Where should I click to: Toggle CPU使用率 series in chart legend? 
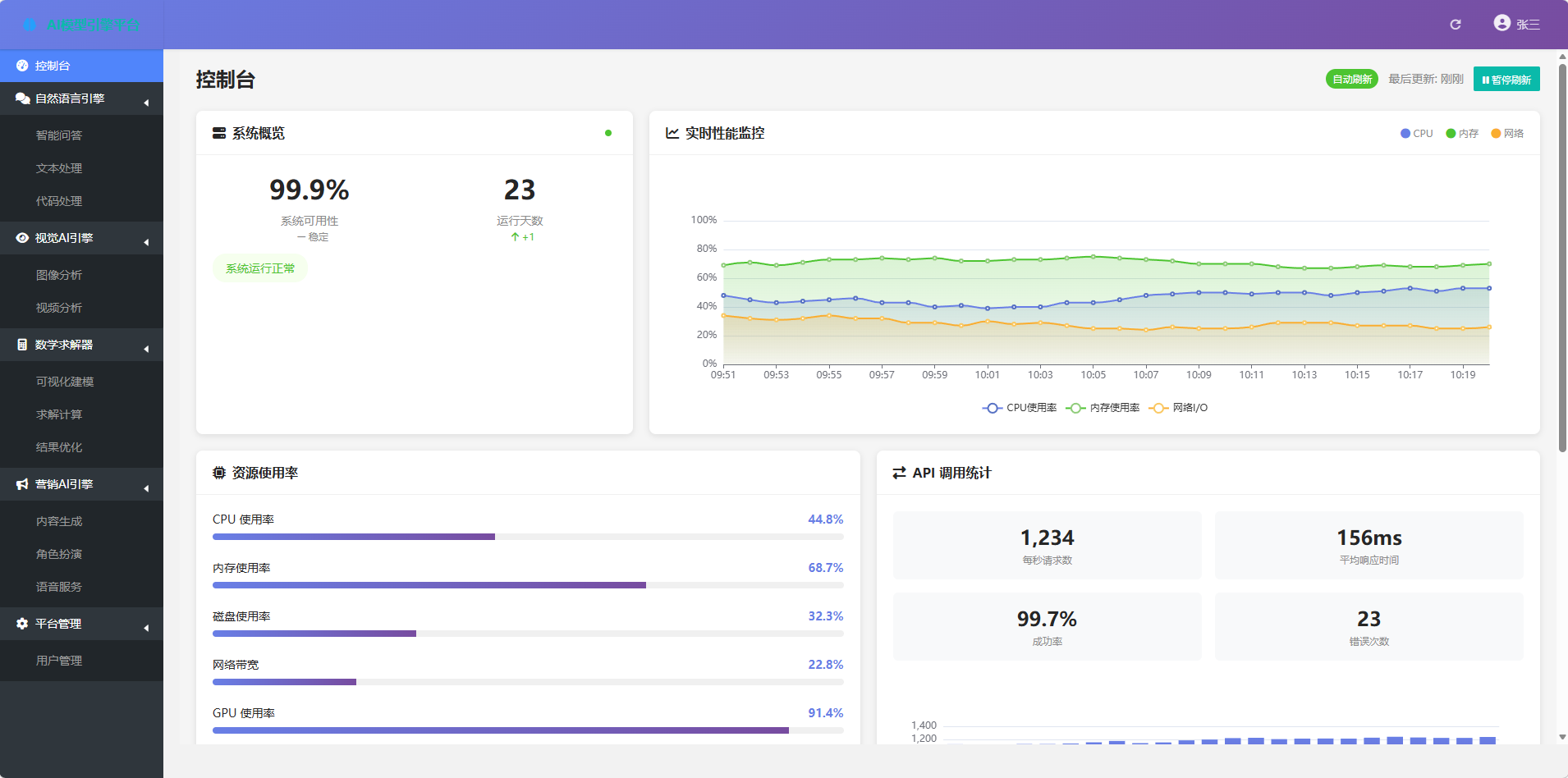pyautogui.click(x=1020, y=408)
